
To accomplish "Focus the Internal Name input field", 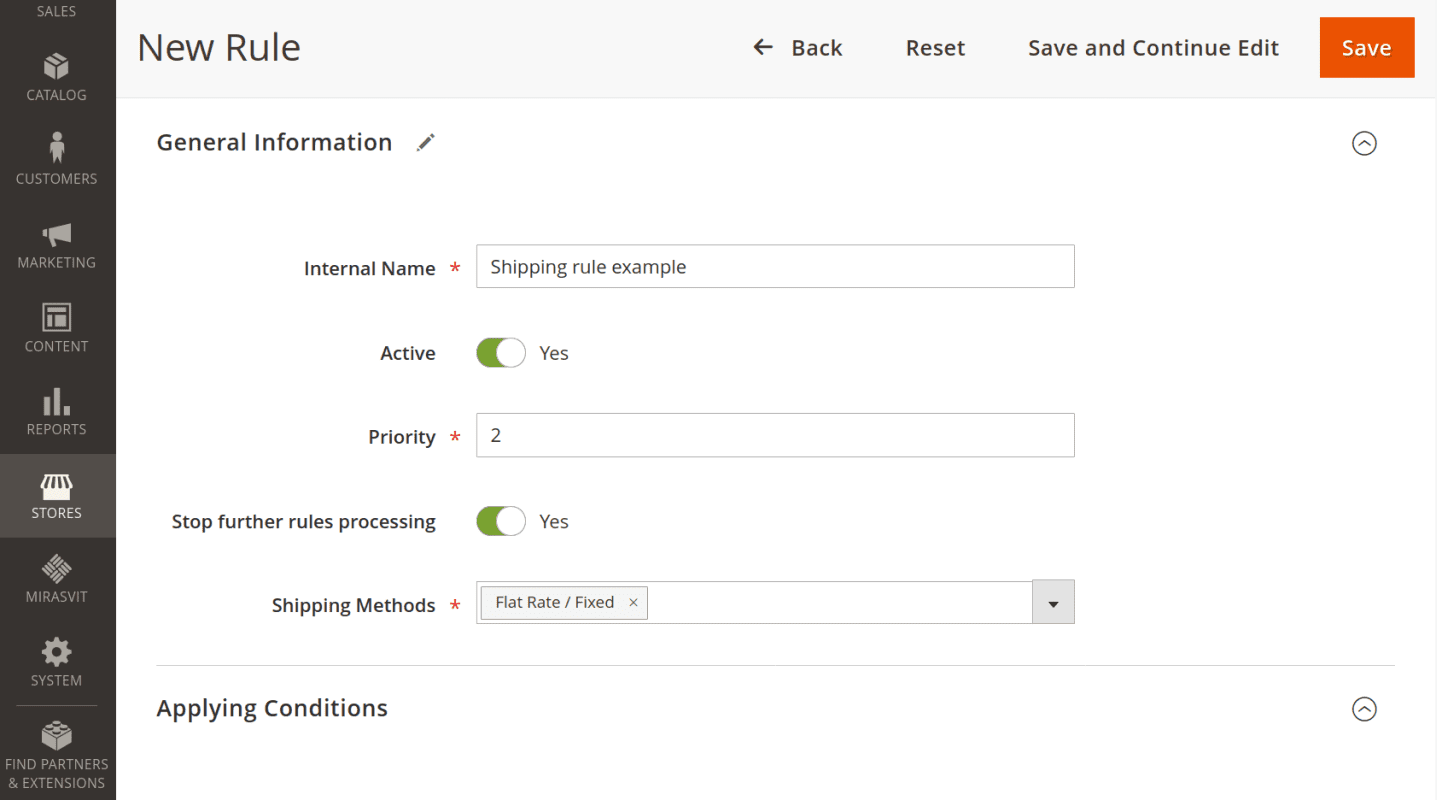I will click(775, 266).
